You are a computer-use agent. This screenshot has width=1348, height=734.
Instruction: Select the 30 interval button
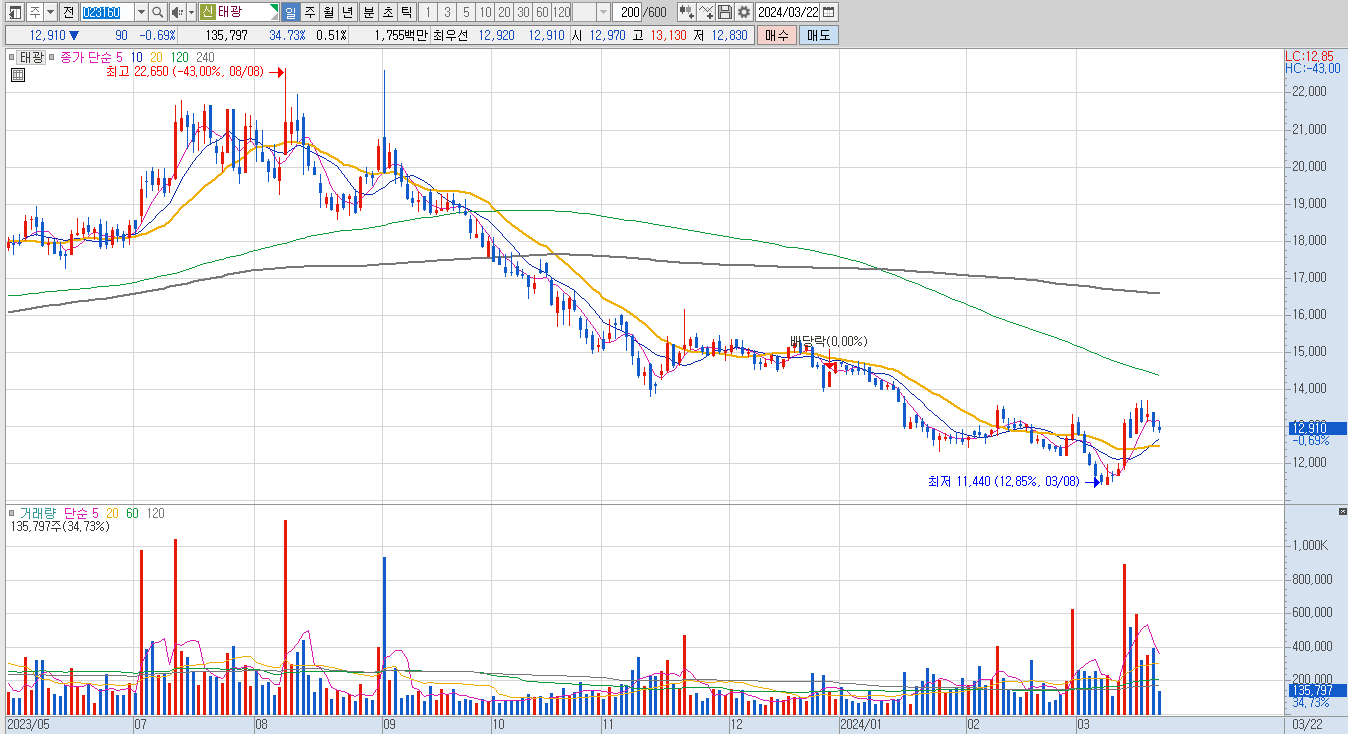[x=523, y=12]
